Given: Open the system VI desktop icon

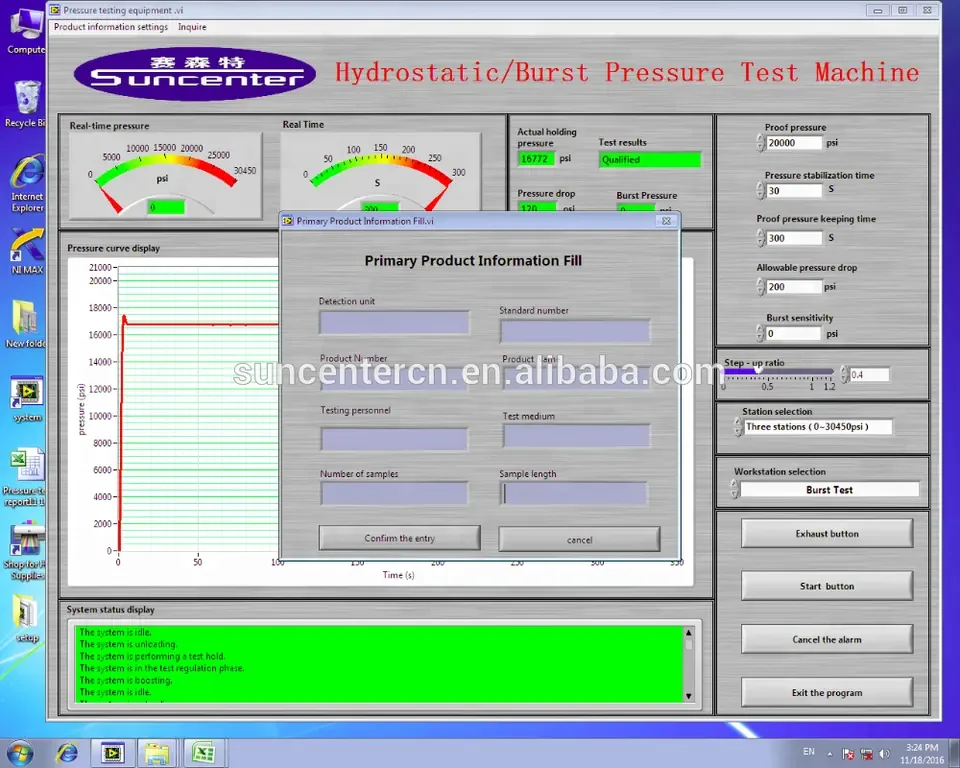Looking at the screenshot, I should coord(25,393).
